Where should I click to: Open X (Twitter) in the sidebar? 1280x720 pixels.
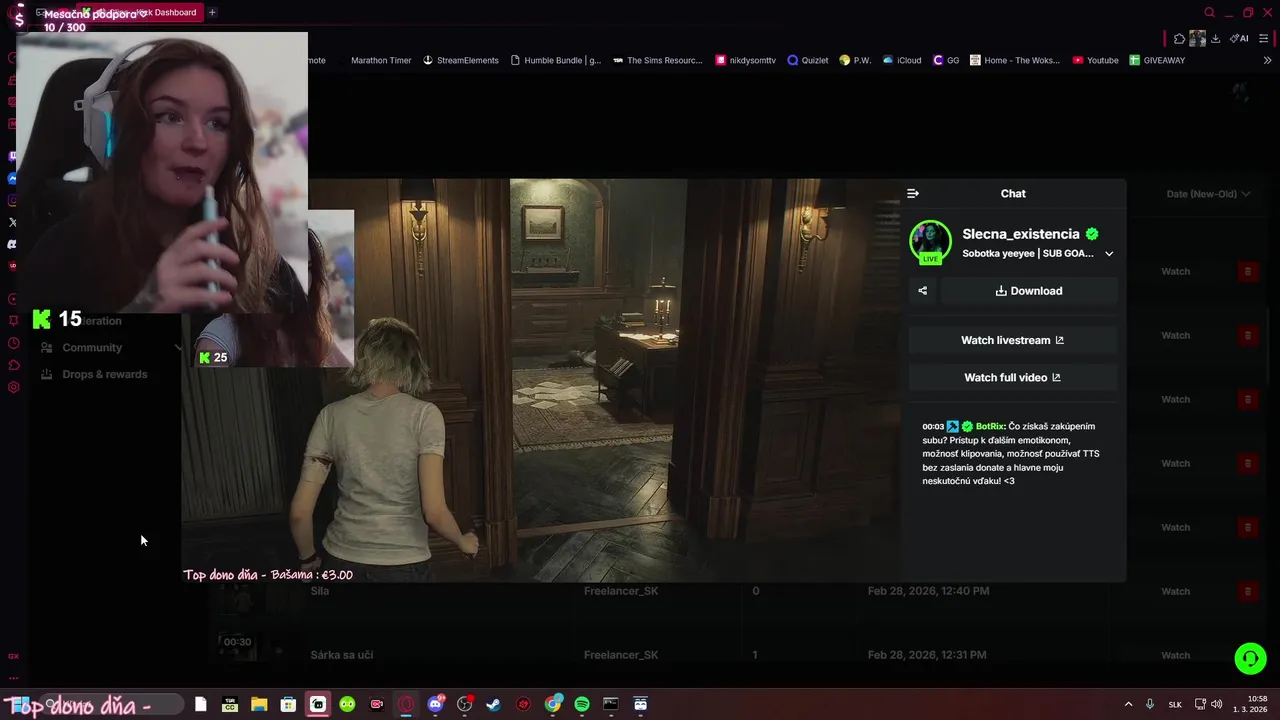click(13, 222)
